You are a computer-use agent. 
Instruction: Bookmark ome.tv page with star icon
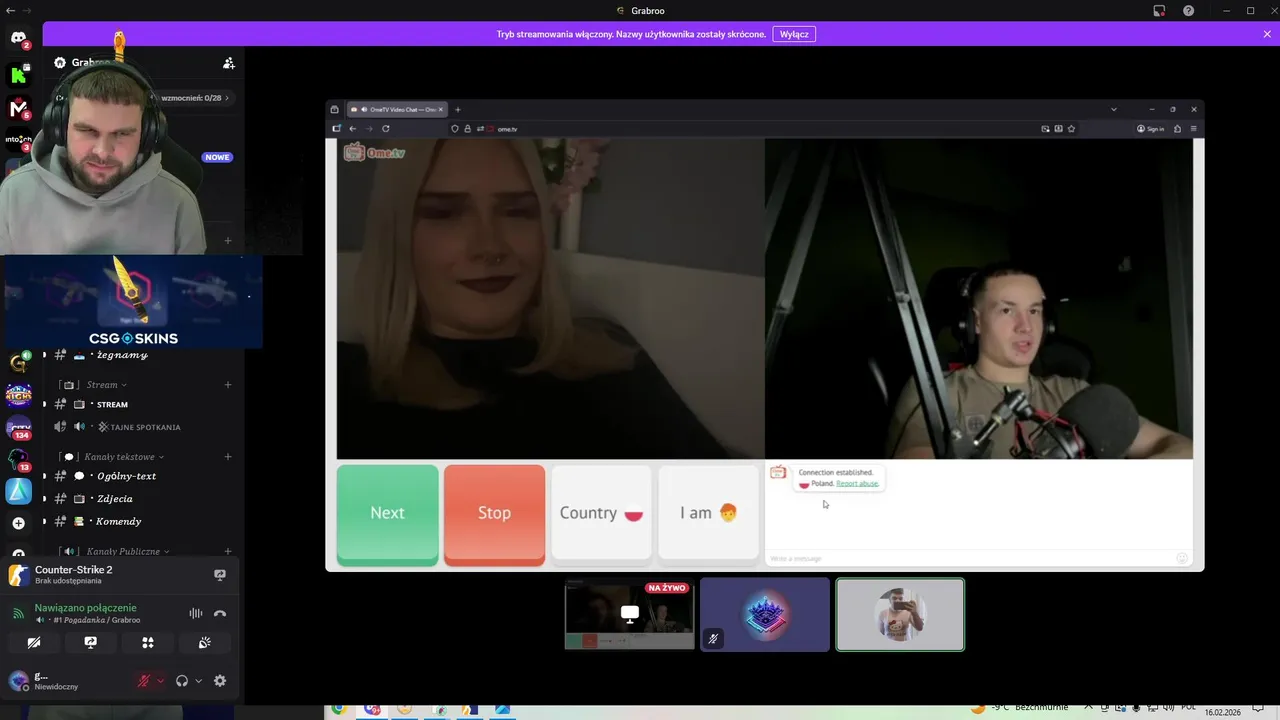point(1072,128)
